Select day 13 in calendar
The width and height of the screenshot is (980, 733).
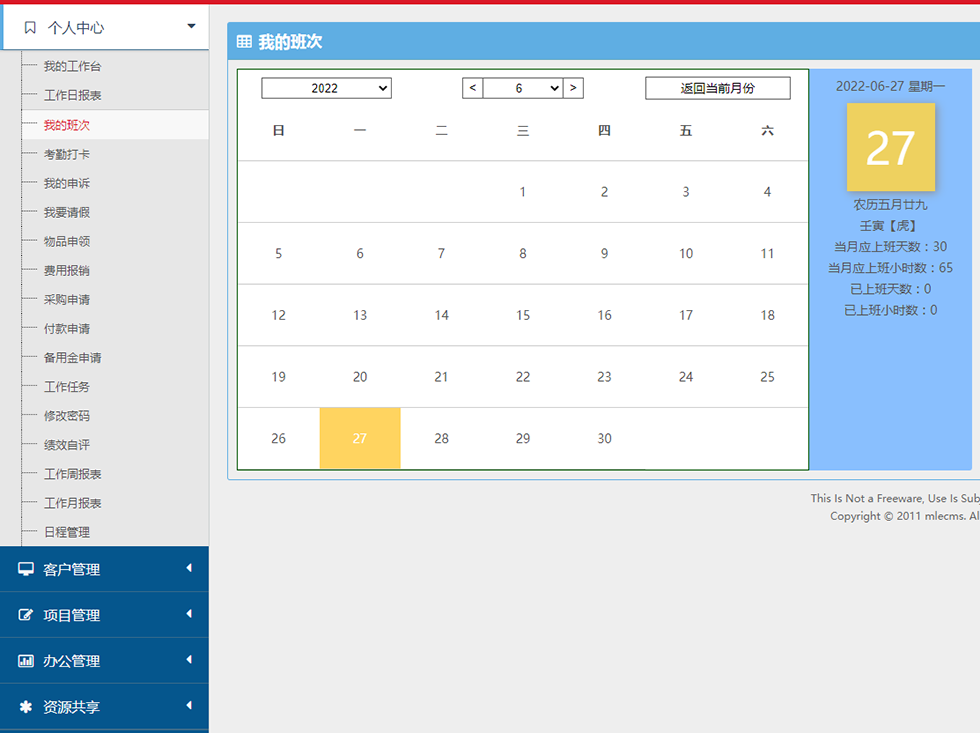pyautogui.click(x=360, y=315)
